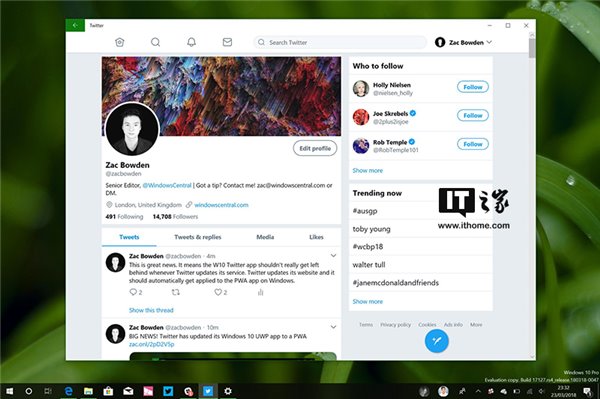Image resolution: width=600 pixels, height=399 pixels.
Task: Switch to the Tweets & replies tab
Action: pos(198,237)
